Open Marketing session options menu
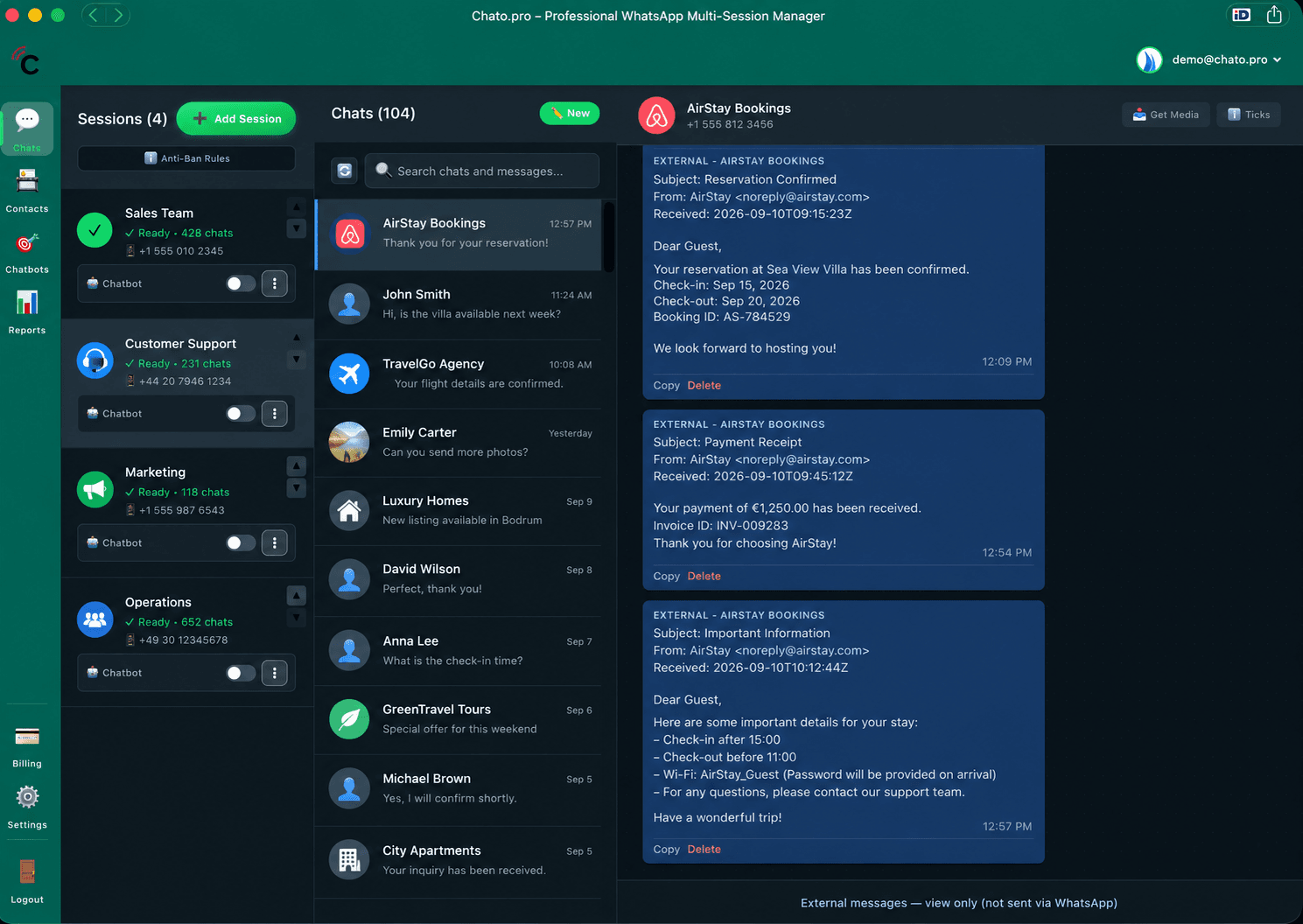This screenshot has width=1303, height=924. (x=275, y=543)
